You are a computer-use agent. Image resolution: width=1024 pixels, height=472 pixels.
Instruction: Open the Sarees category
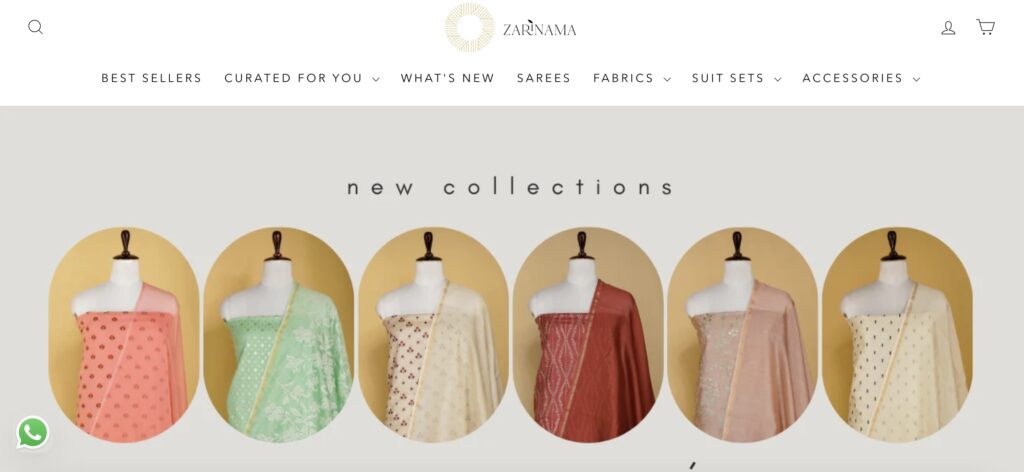coord(543,78)
